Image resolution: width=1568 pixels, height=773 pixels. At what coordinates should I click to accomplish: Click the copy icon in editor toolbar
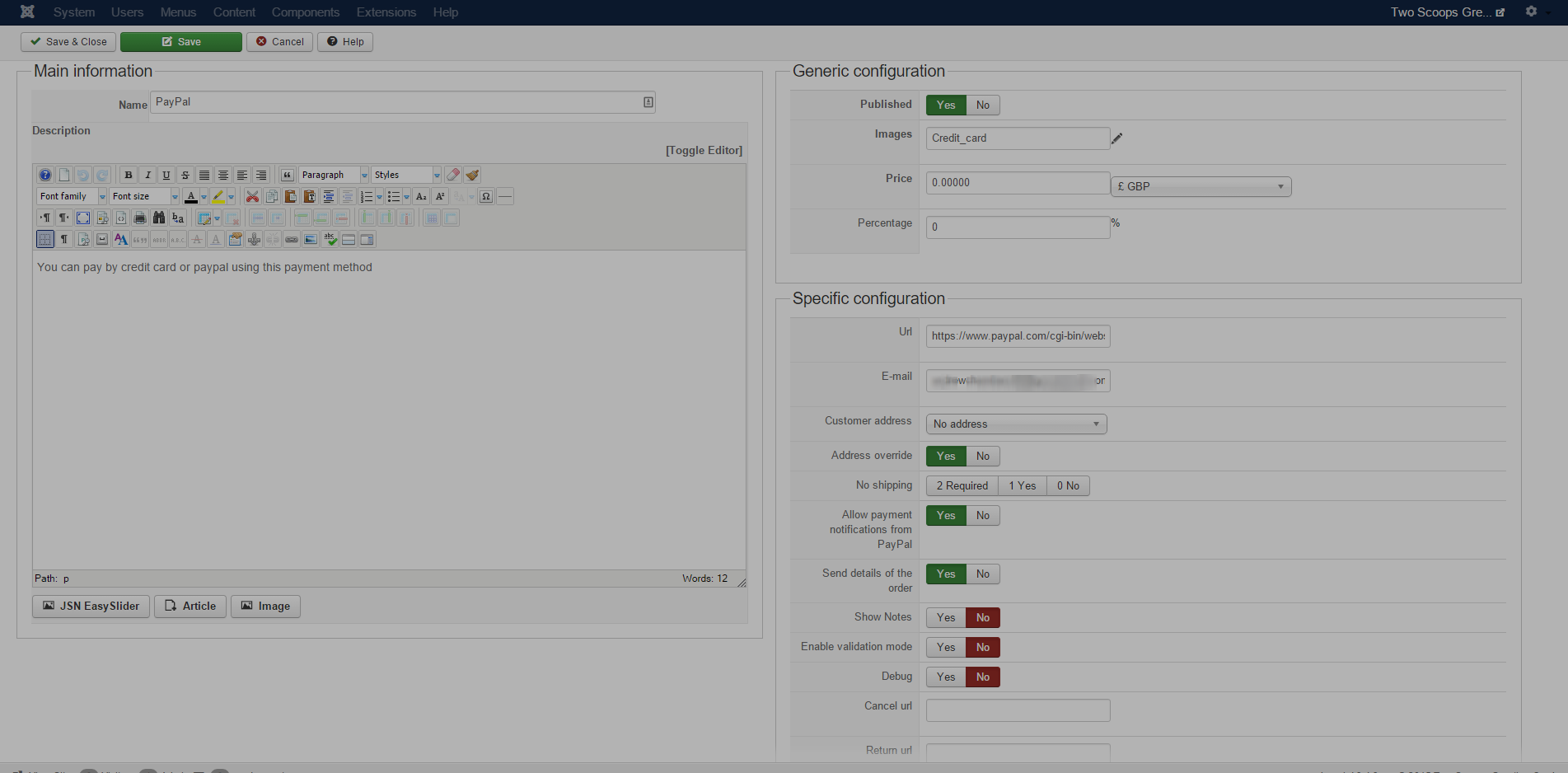pos(271,196)
